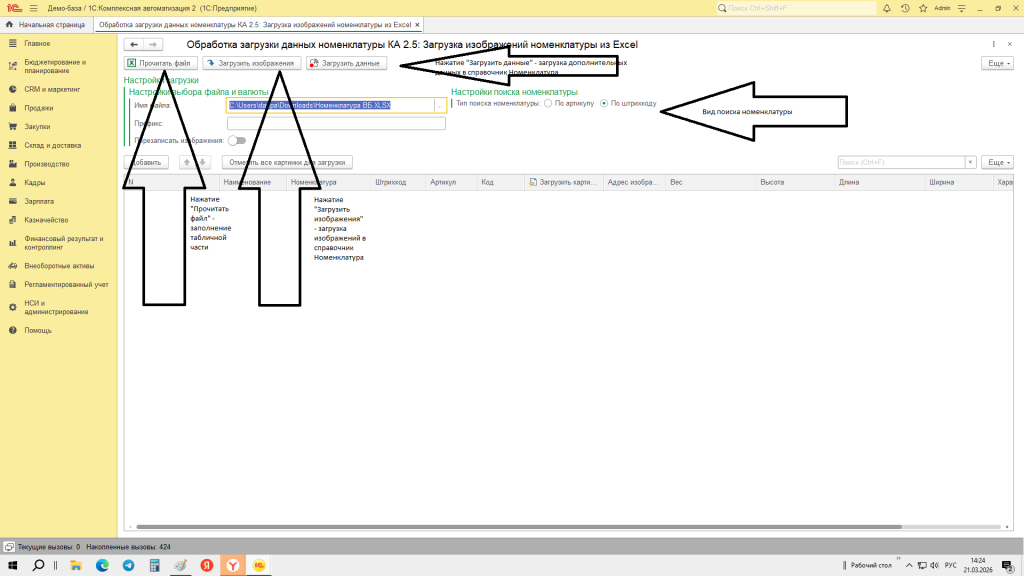Screen dimensions: 1024x576
Task: Click the table search Поиск (Ctrl+F) field
Action: (x=901, y=162)
